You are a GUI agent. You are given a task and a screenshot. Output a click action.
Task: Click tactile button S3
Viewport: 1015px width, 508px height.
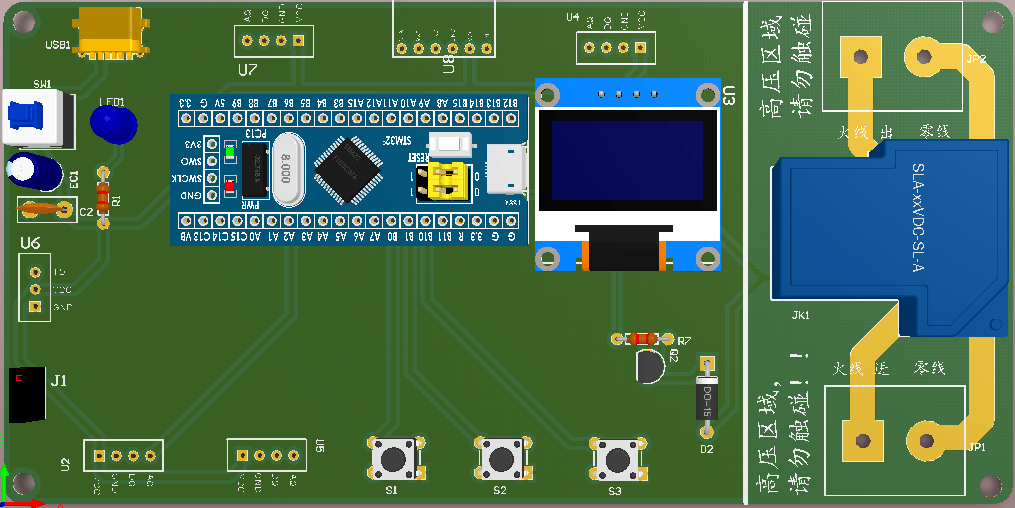pos(618,459)
